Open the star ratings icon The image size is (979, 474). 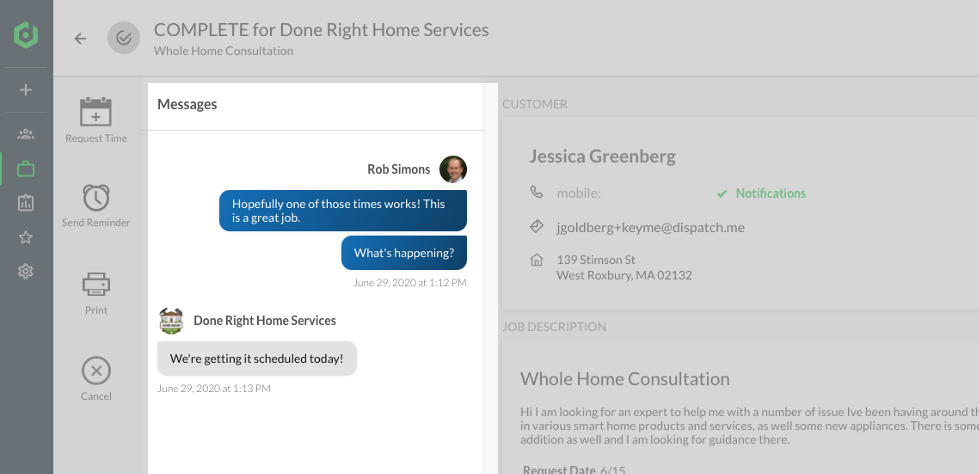coord(26,237)
